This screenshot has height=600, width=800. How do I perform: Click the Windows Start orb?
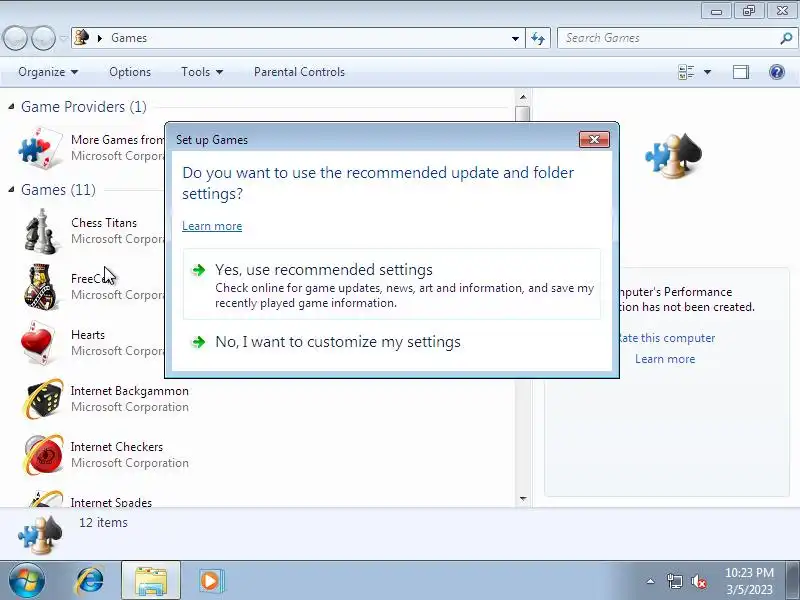pos(26,581)
